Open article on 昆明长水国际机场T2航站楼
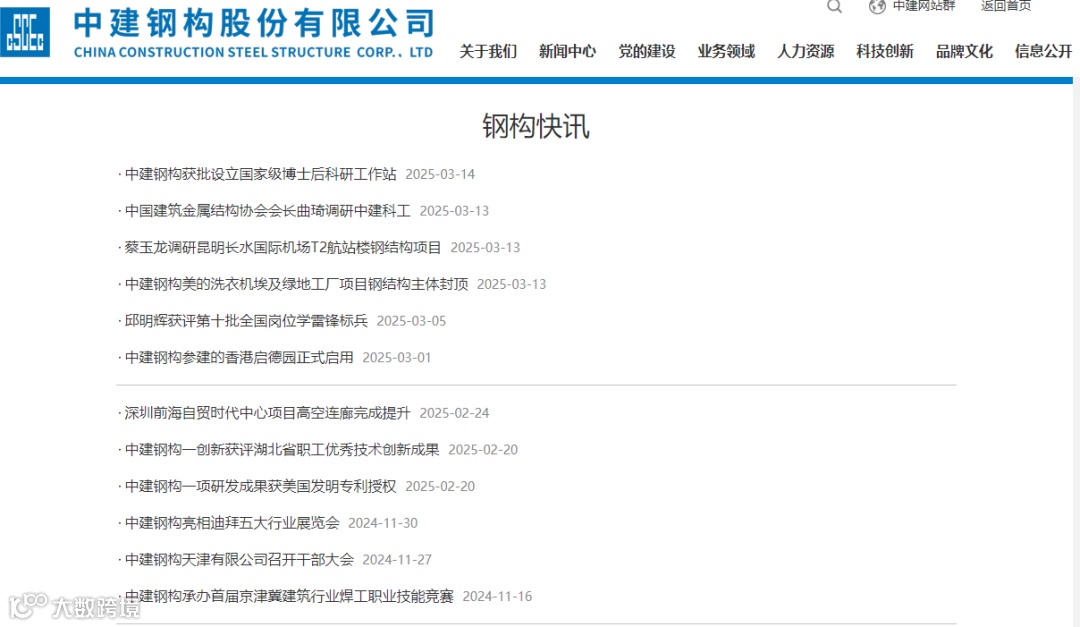 coord(282,247)
